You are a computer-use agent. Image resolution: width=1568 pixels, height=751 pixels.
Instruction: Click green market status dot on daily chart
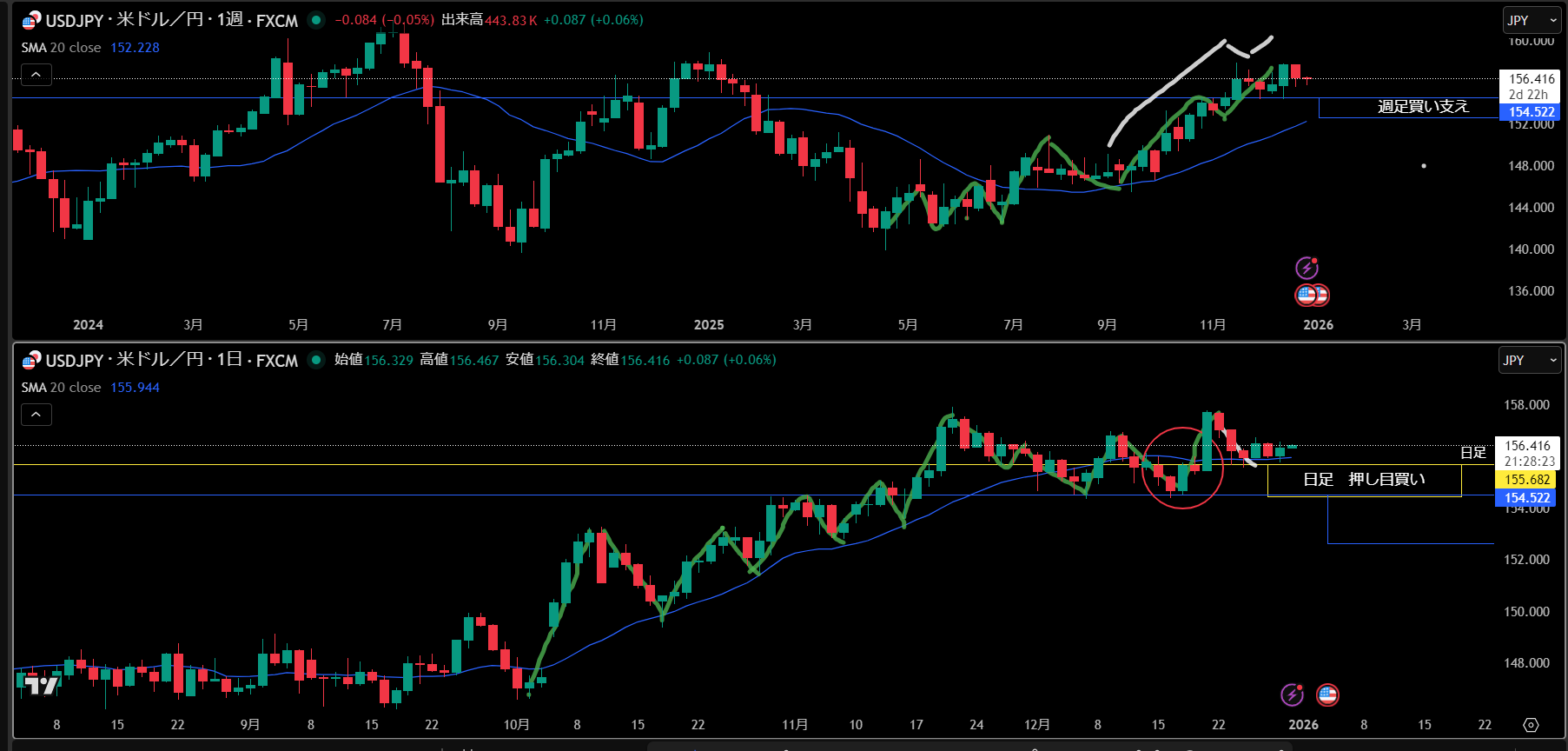(x=316, y=360)
